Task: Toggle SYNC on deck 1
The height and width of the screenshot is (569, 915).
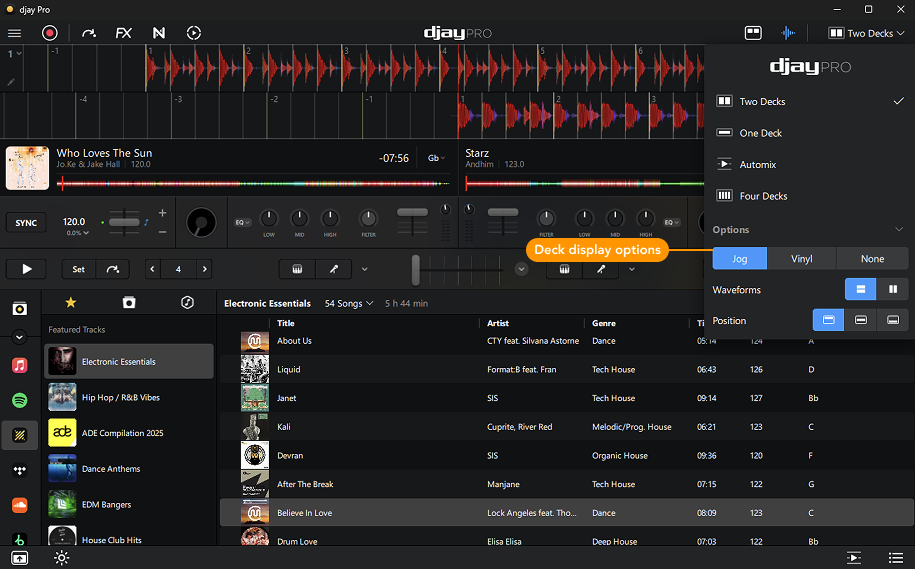Action: 26,223
